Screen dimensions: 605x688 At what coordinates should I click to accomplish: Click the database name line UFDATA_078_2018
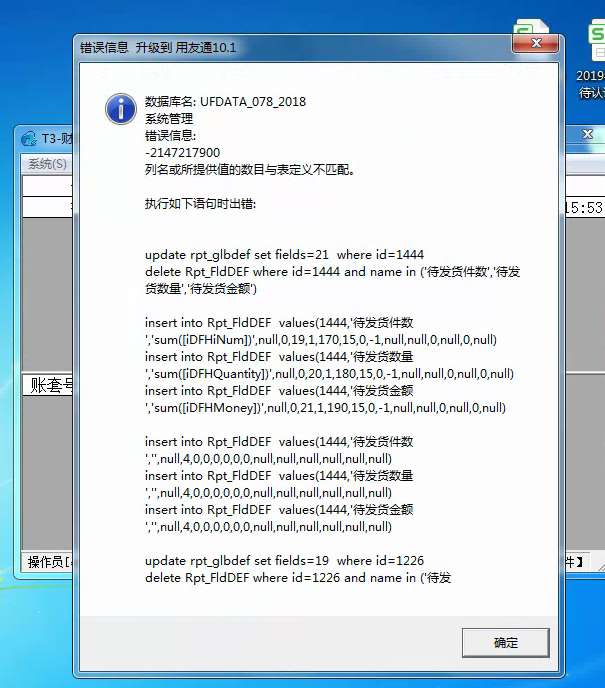[226, 102]
